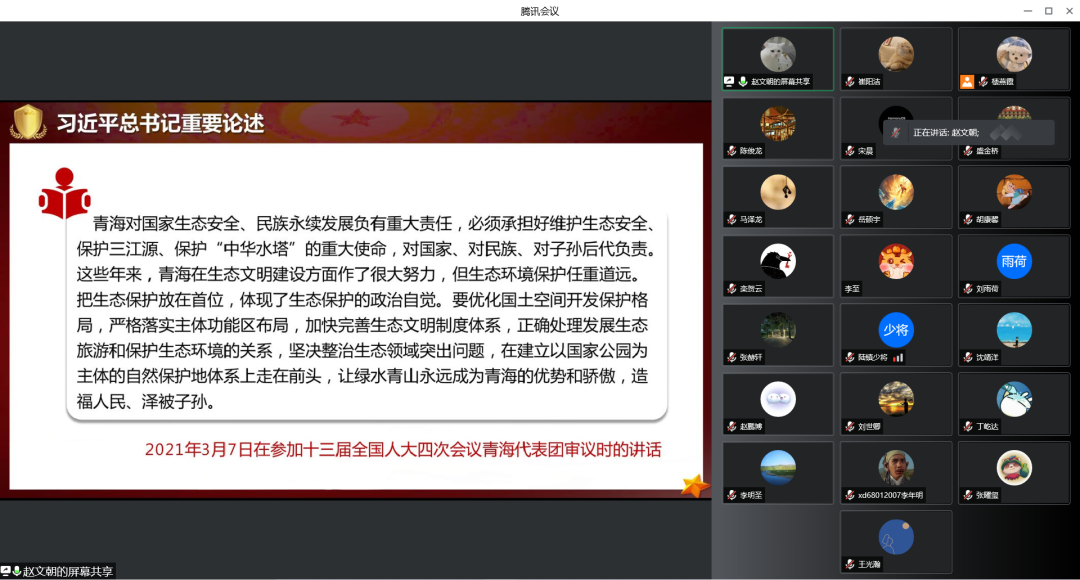The image size is (1080, 580).
Task: Click the muted microphone icon beside 崔阳洁
Action: point(850,82)
